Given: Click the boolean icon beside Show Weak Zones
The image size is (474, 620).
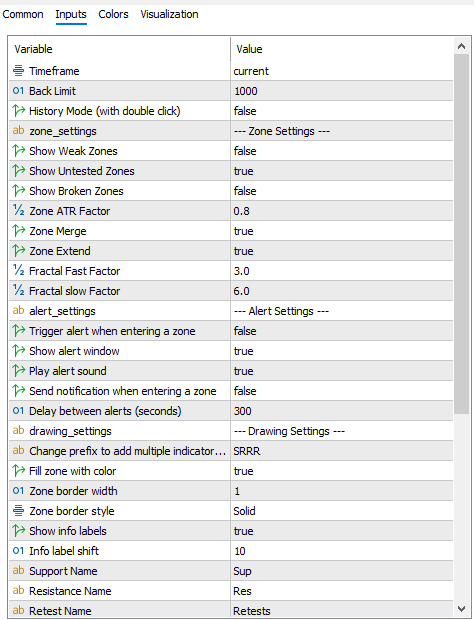Looking at the screenshot, I should (19, 151).
